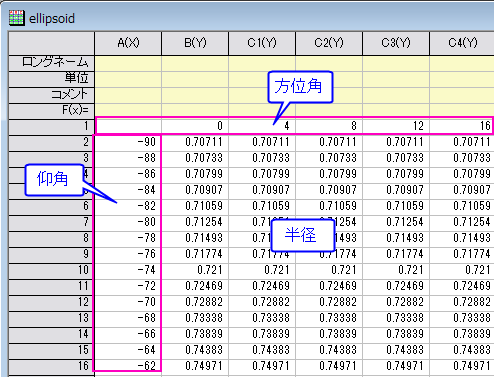Select column header C2(Y)
Image resolution: width=494 pixels, height=377 pixels.
pyautogui.click(x=329, y=43)
